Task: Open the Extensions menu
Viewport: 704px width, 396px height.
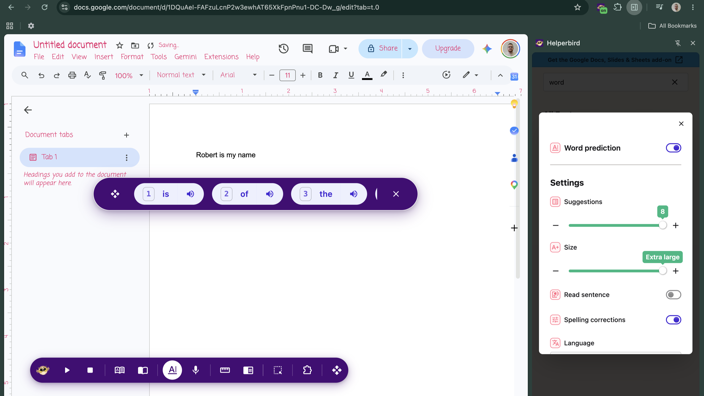Action: tap(221, 57)
